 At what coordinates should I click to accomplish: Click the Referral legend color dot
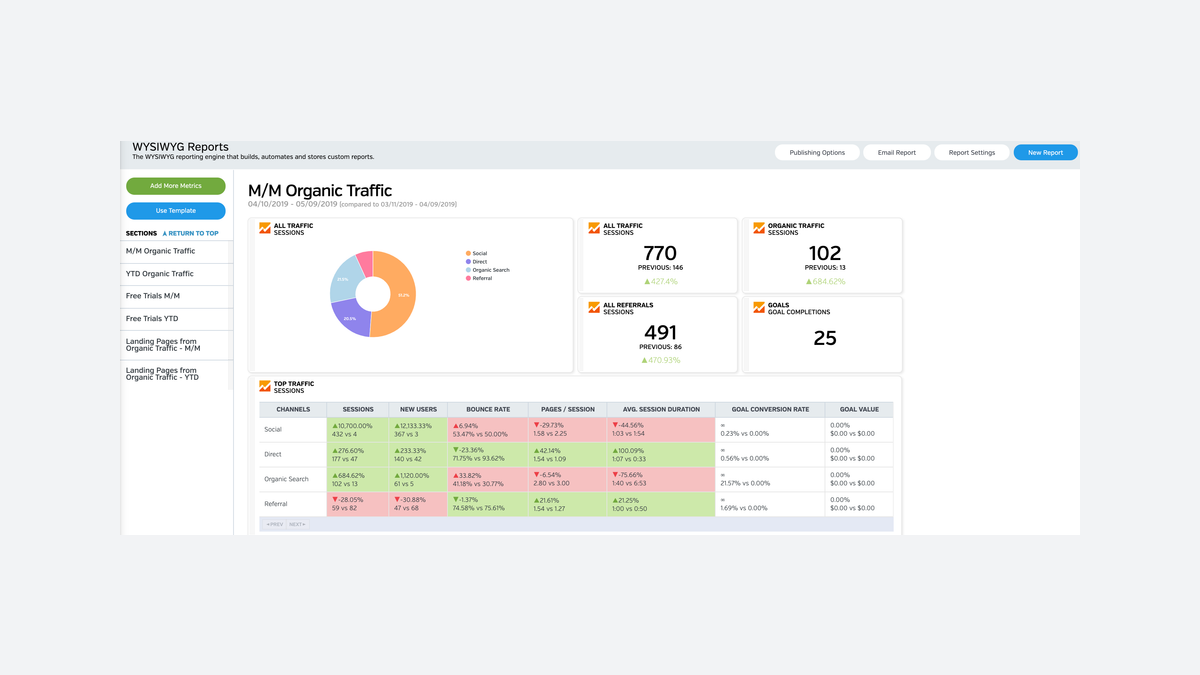pyautogui.click(x=468, y=278)
